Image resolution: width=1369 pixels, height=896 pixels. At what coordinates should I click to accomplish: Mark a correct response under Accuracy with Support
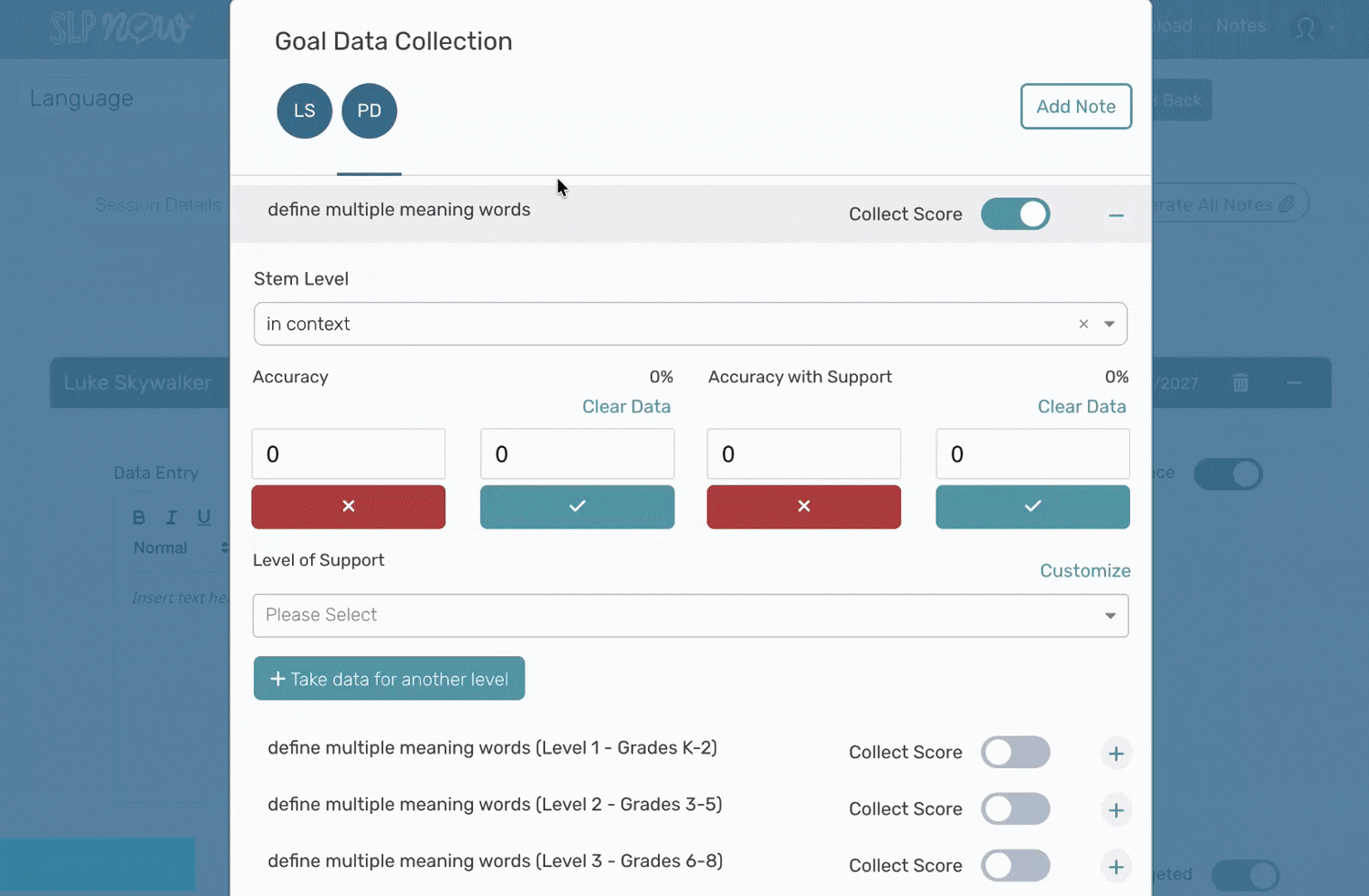[1032, 506]
